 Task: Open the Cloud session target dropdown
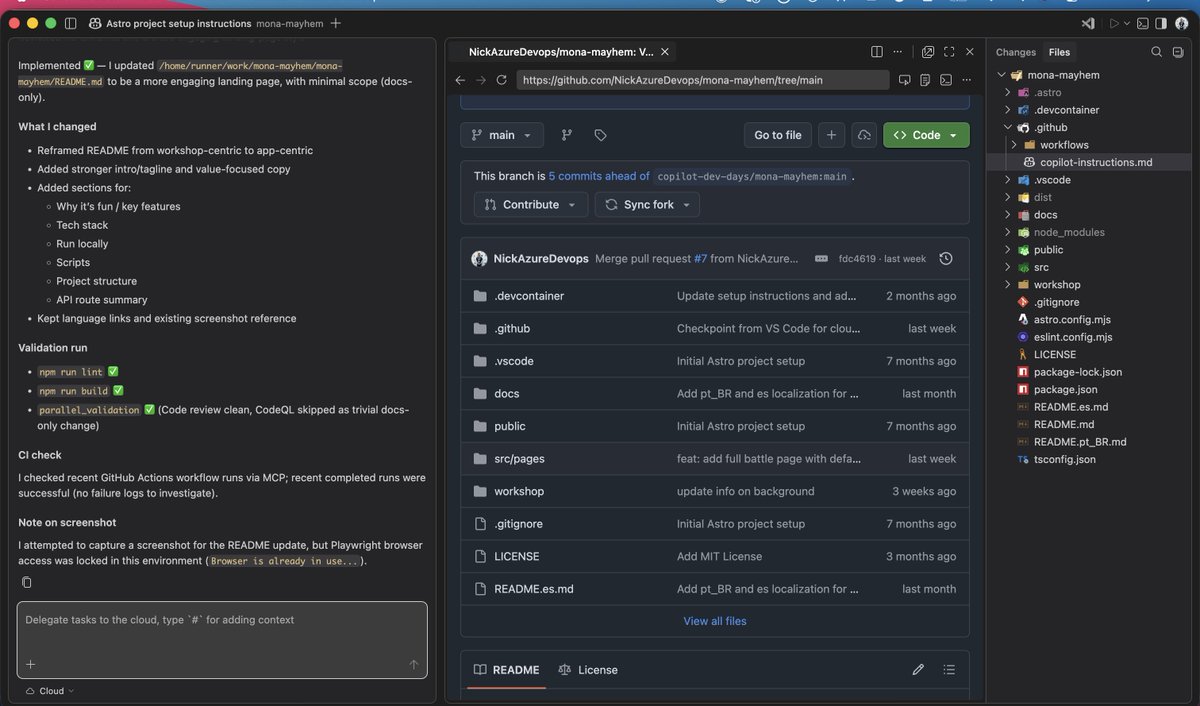tap(49, 691)
